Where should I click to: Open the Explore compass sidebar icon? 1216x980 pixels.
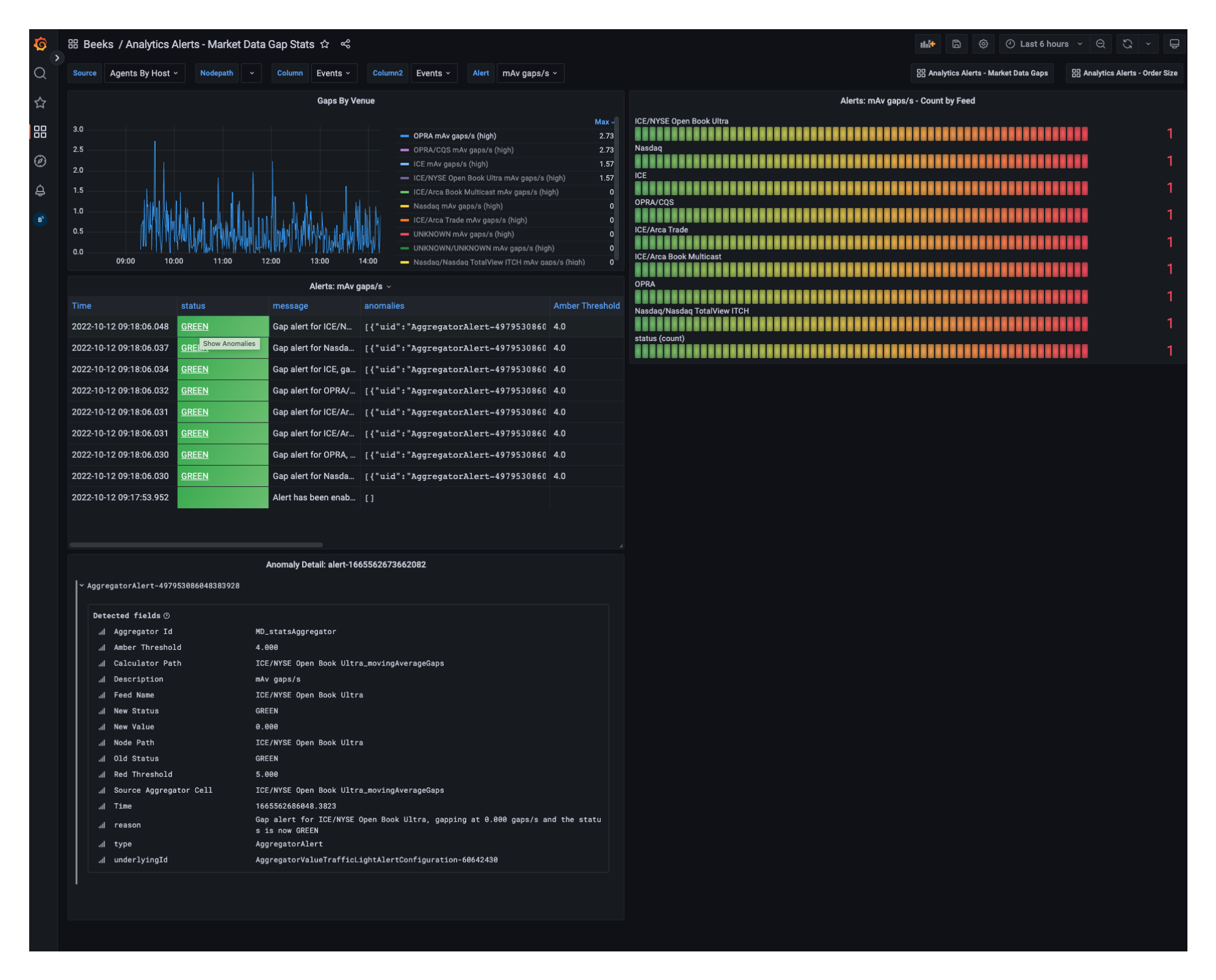pos(40,161)
